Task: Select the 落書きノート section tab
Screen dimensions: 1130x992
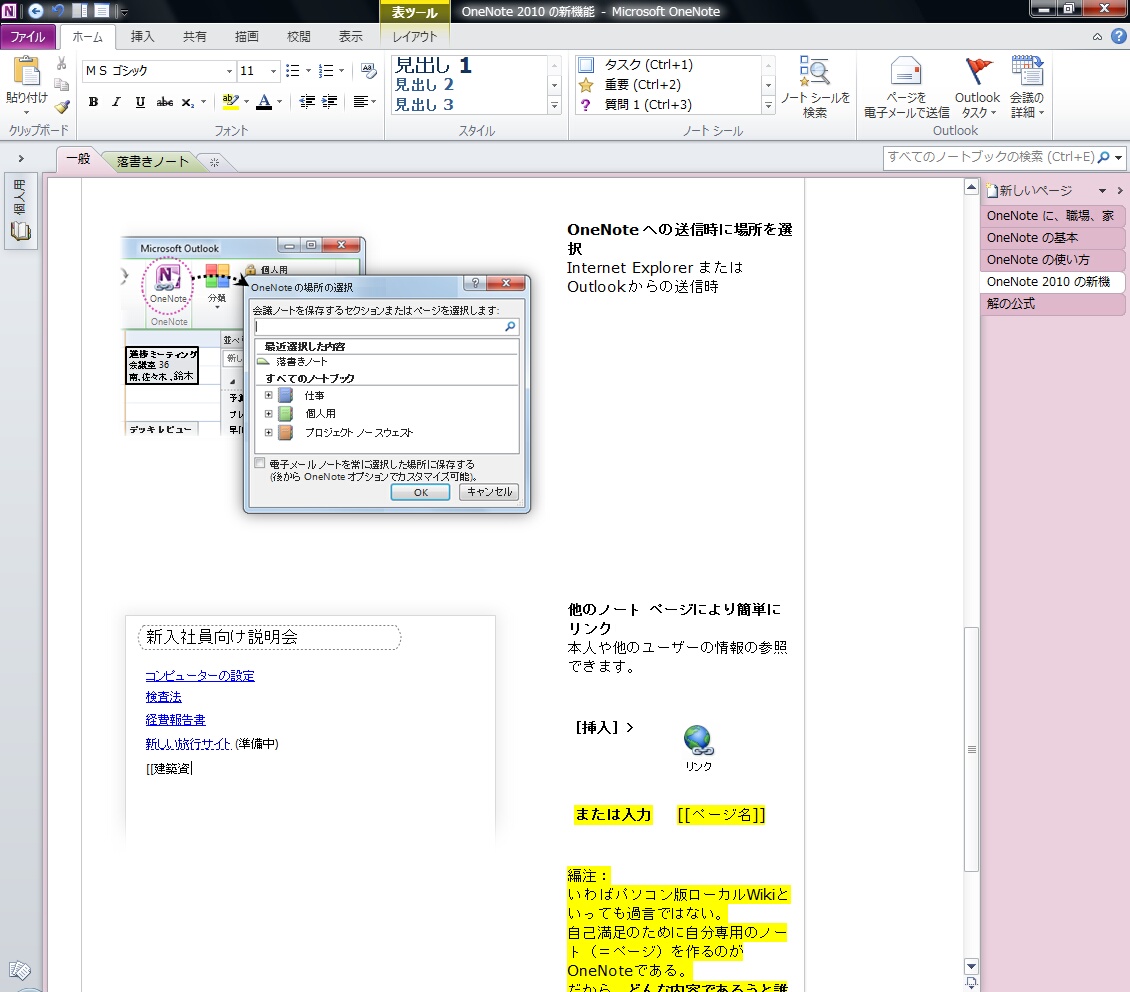Action: 153,161
